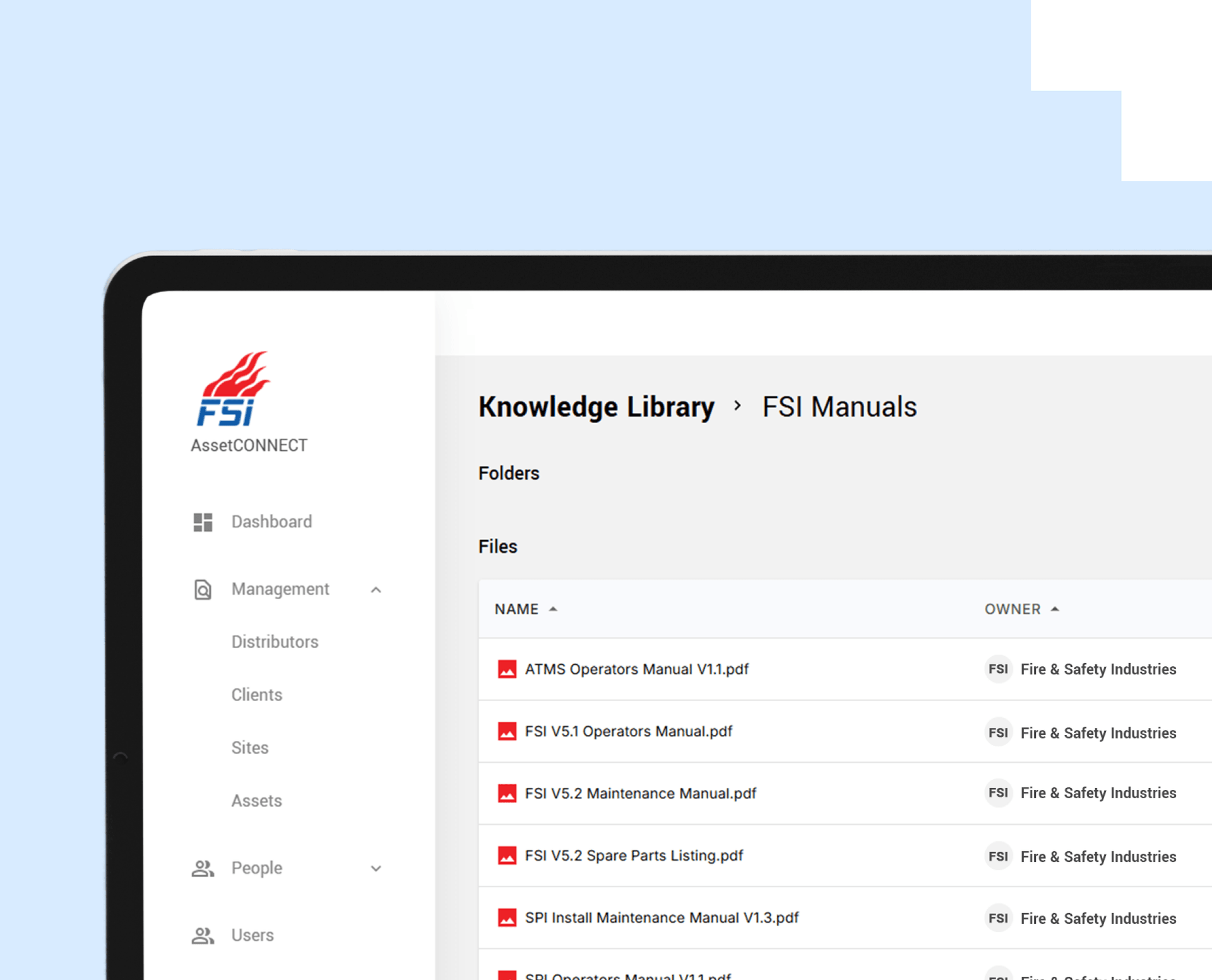Click FSI V5.2 Spare Parts Listing file icon
Image resolution: width=1212 pixels, height=980 pixels.
(507, 856)
